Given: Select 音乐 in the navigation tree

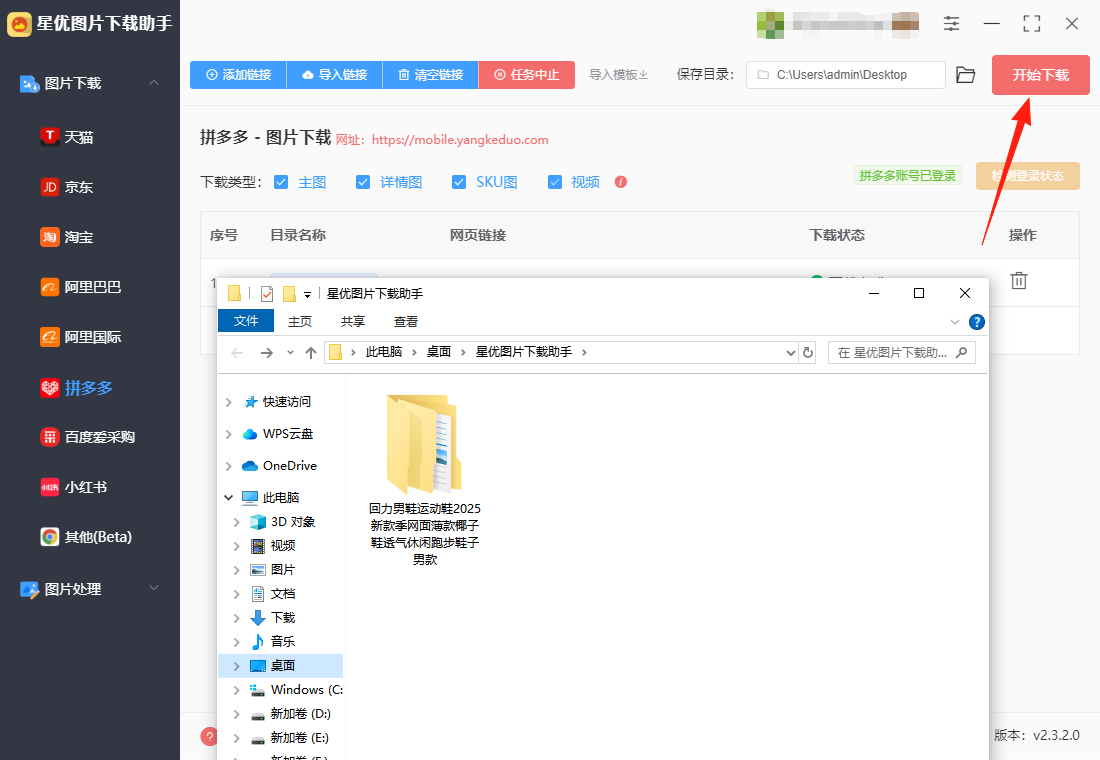Looking at the screenshot, I should click(x=282, y=641).
